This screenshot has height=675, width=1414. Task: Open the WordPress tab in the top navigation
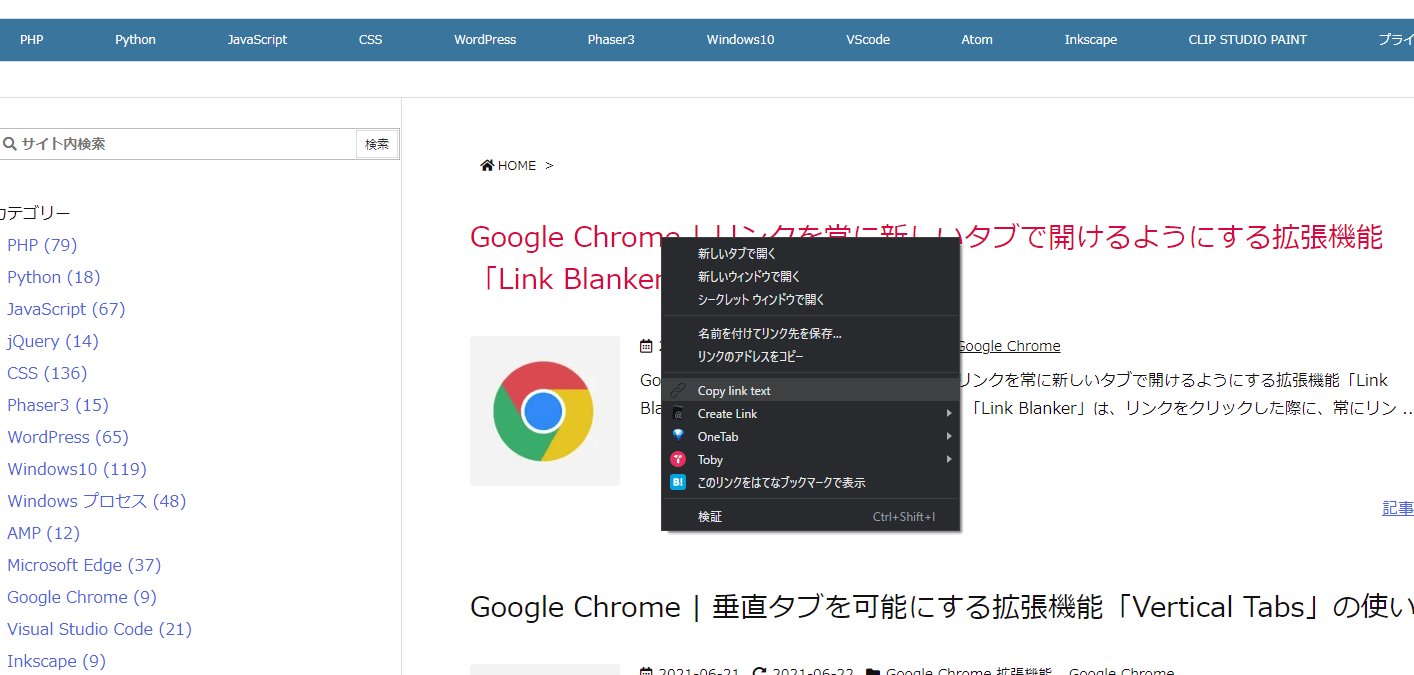(485, 39)
